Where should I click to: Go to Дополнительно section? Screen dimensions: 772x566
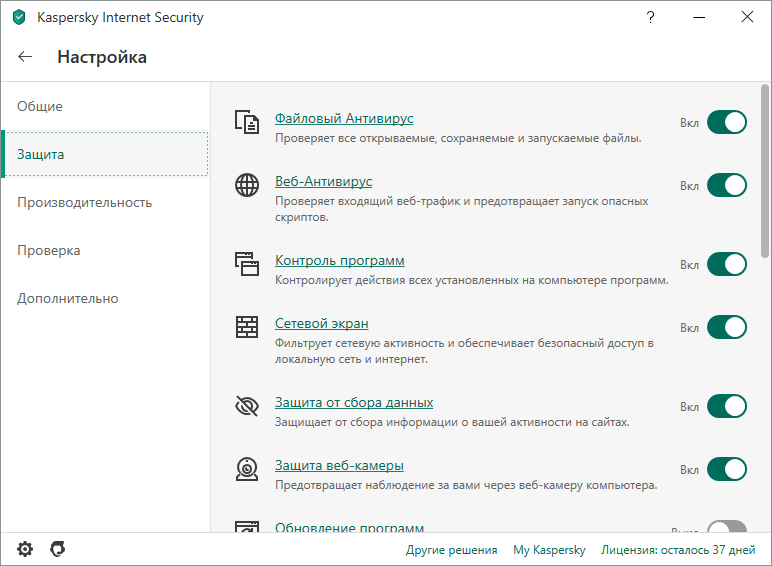pyautogui.click(x=105, y=298)
